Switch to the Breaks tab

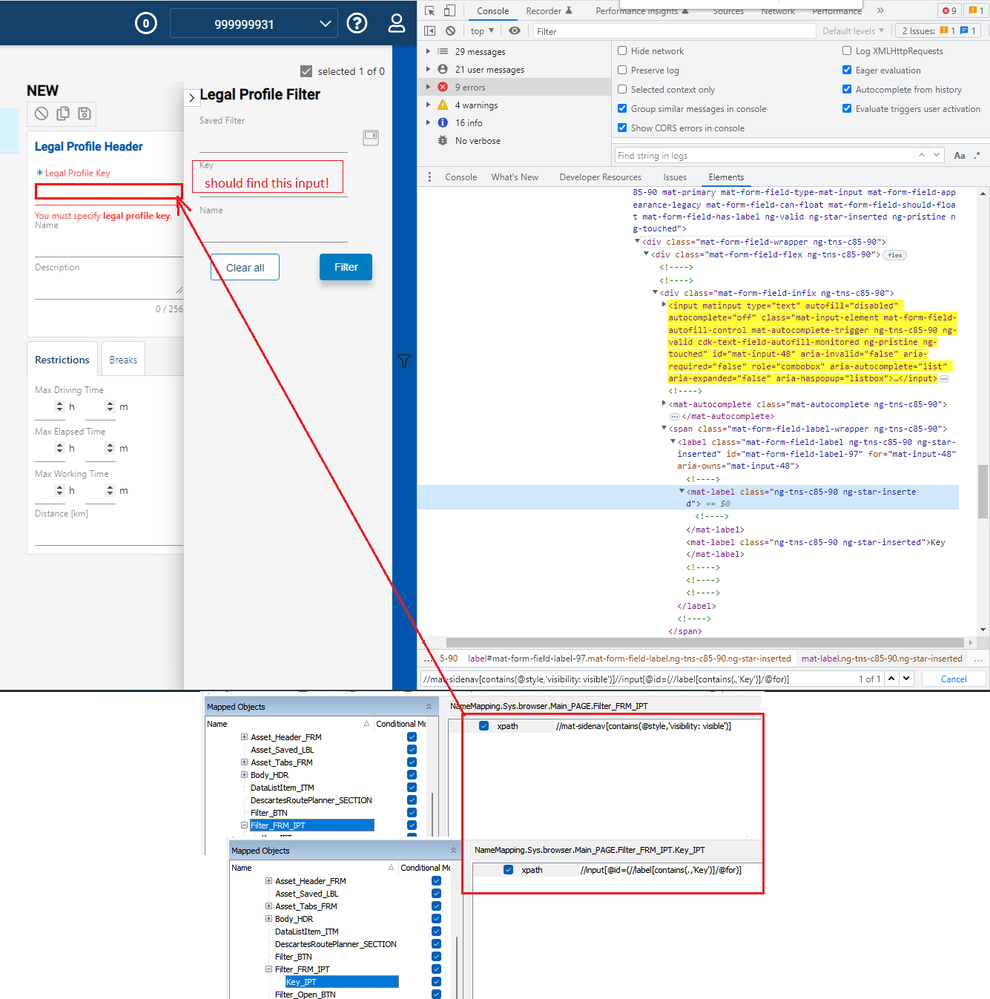123,360
